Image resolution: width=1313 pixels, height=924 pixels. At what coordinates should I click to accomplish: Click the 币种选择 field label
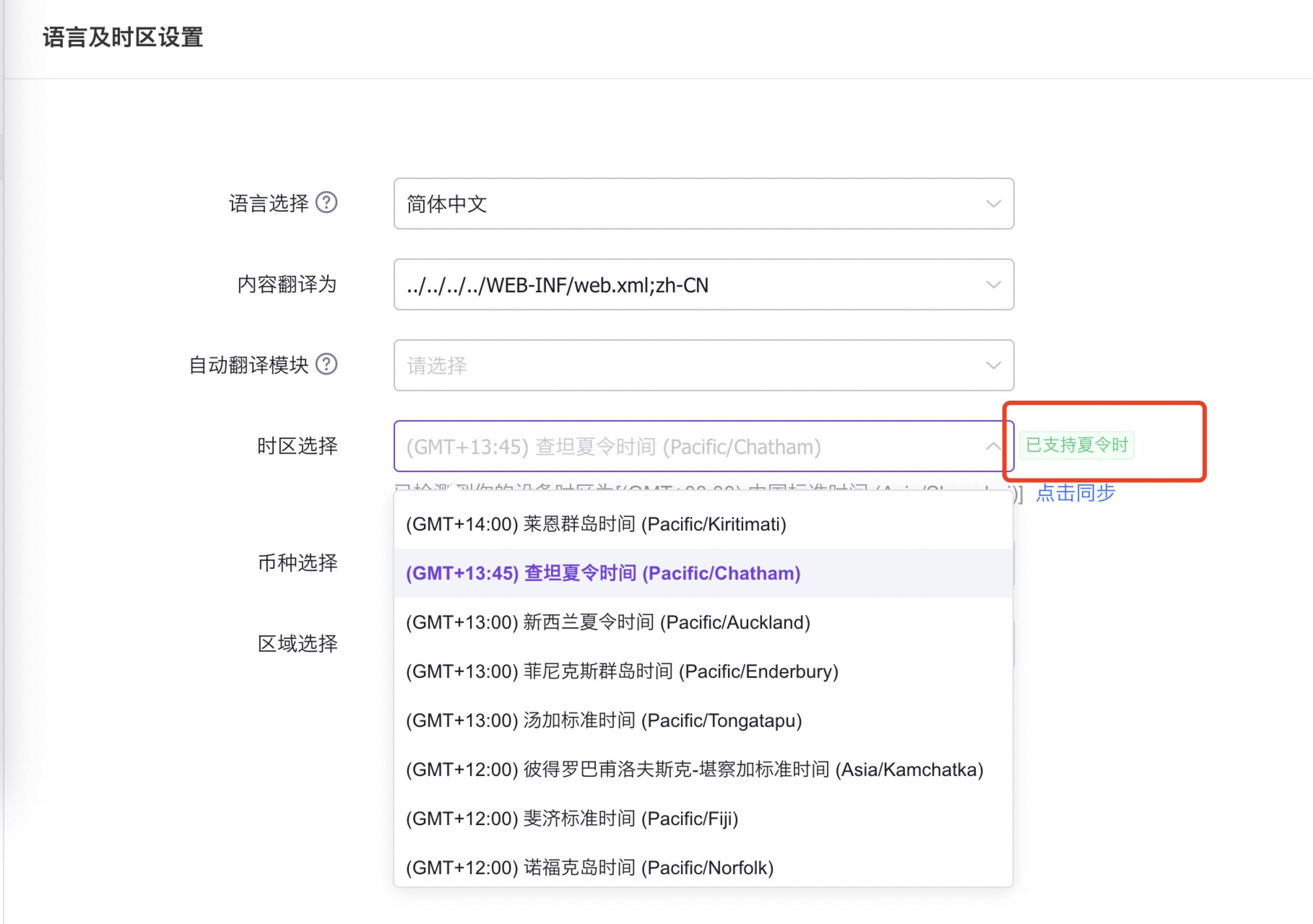click(x=297, y=562)
